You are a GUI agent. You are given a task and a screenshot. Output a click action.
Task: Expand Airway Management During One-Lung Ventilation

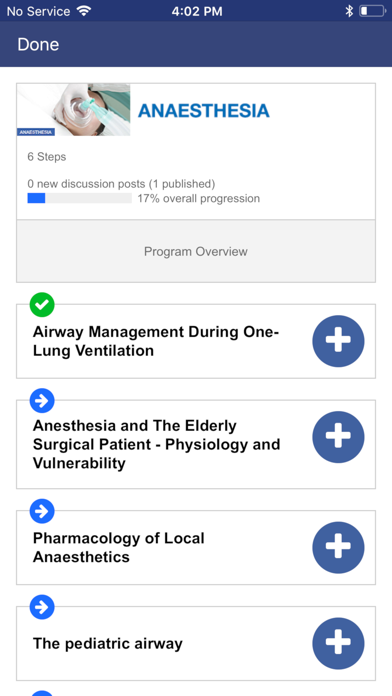point(338,341)
